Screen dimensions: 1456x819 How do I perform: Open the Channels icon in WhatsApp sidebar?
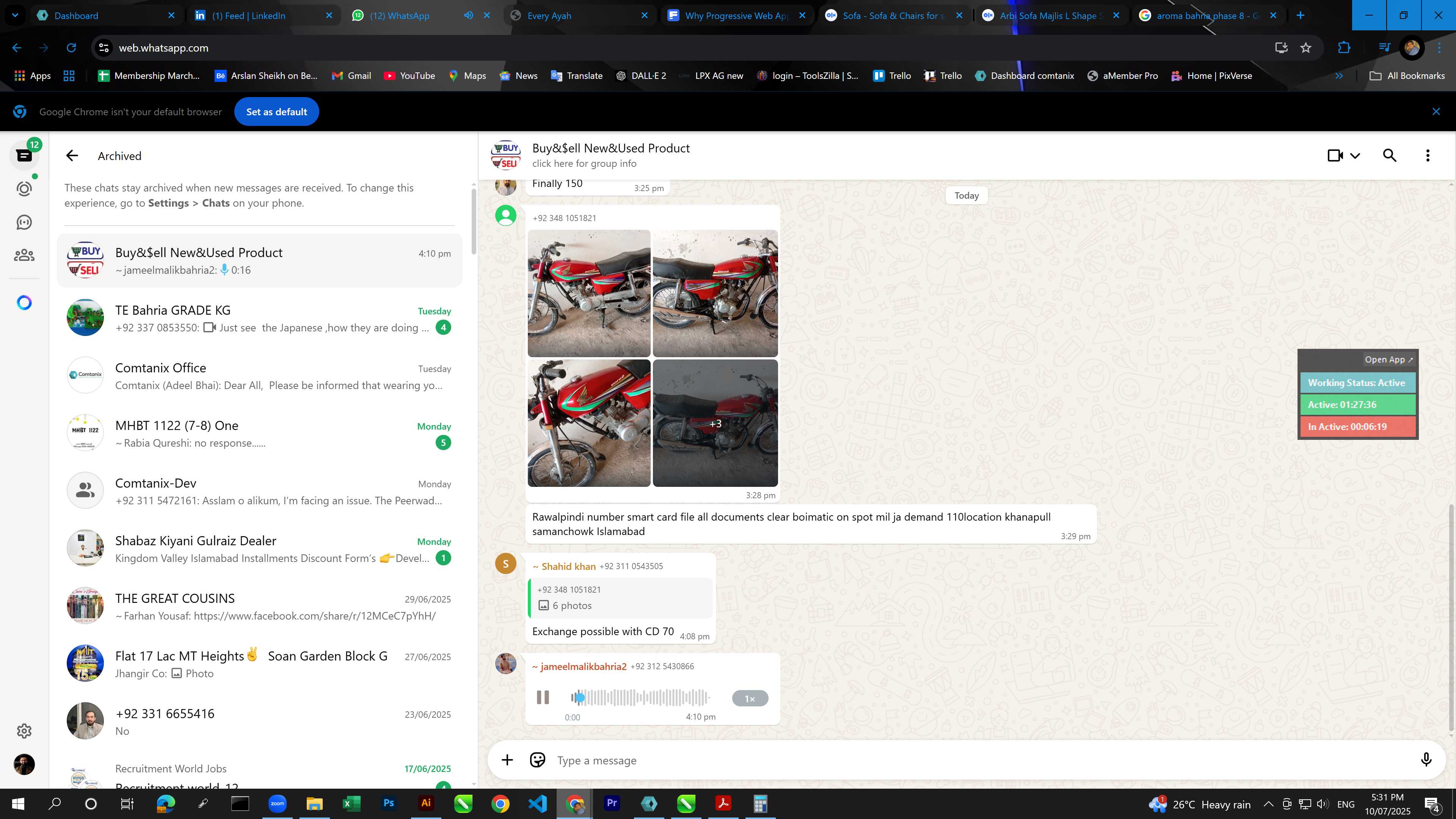pyautogui.click(x=24, y=222)
